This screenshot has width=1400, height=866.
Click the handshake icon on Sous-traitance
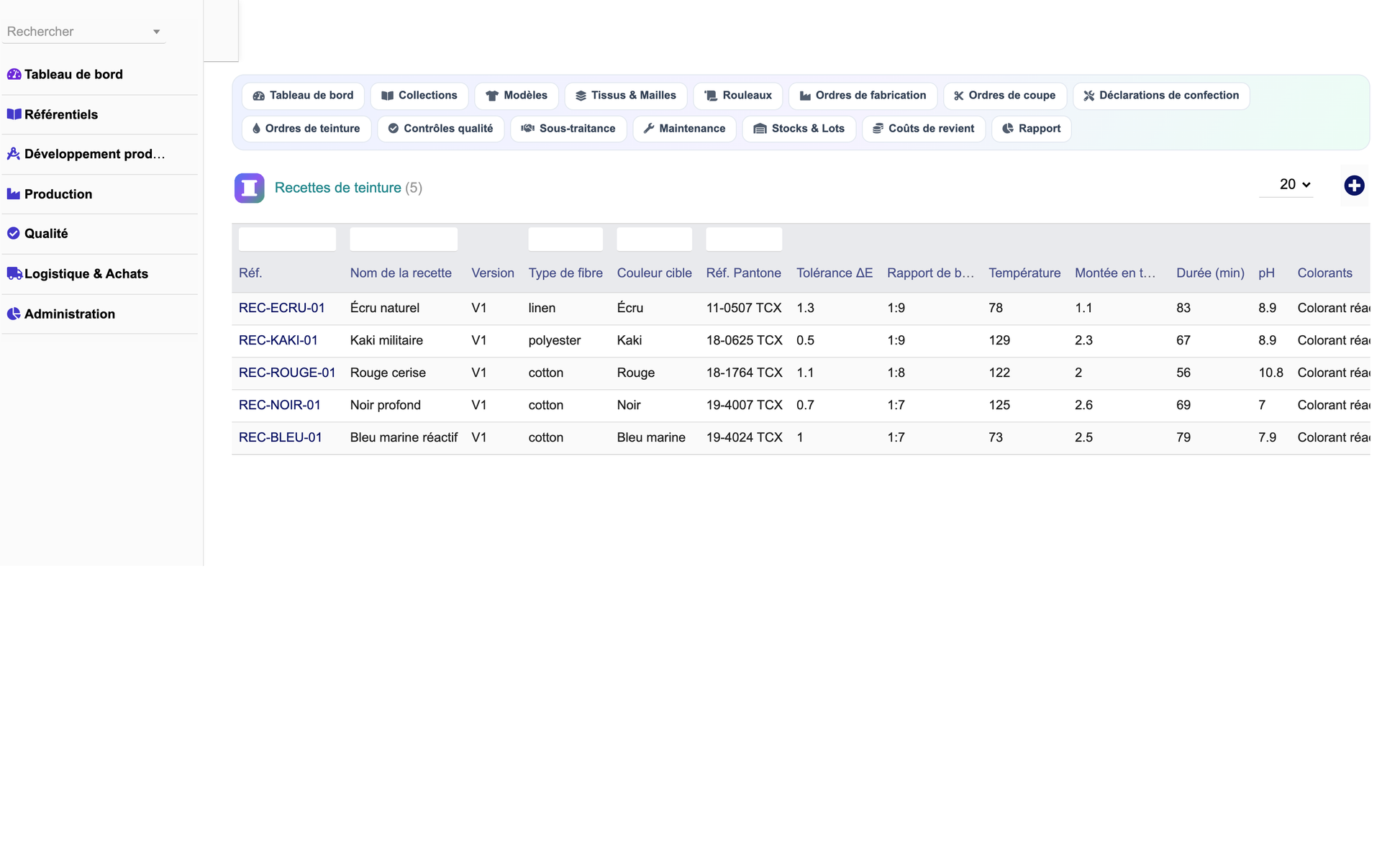click(x=527, y=129)
